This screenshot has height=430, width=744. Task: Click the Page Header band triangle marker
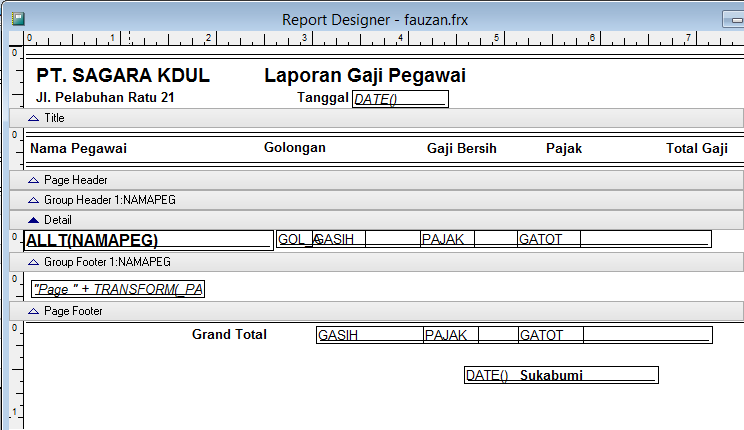point(33,180)
